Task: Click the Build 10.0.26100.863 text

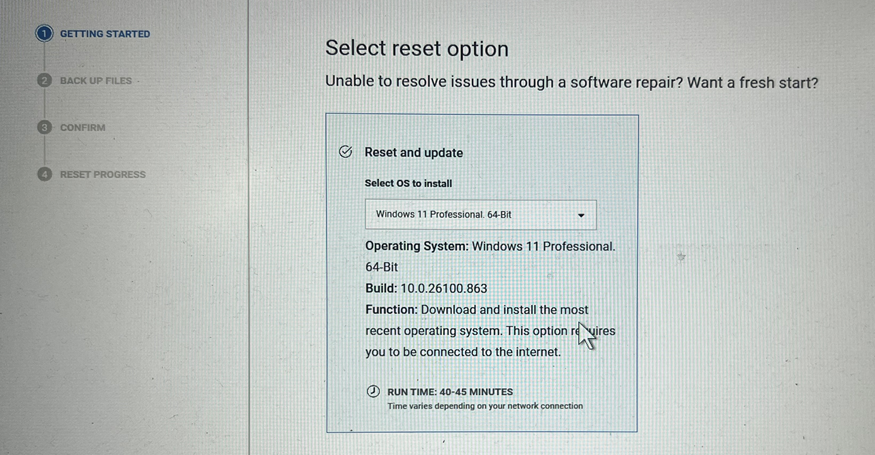Action: pyautogui.click(x=426, y=288)
